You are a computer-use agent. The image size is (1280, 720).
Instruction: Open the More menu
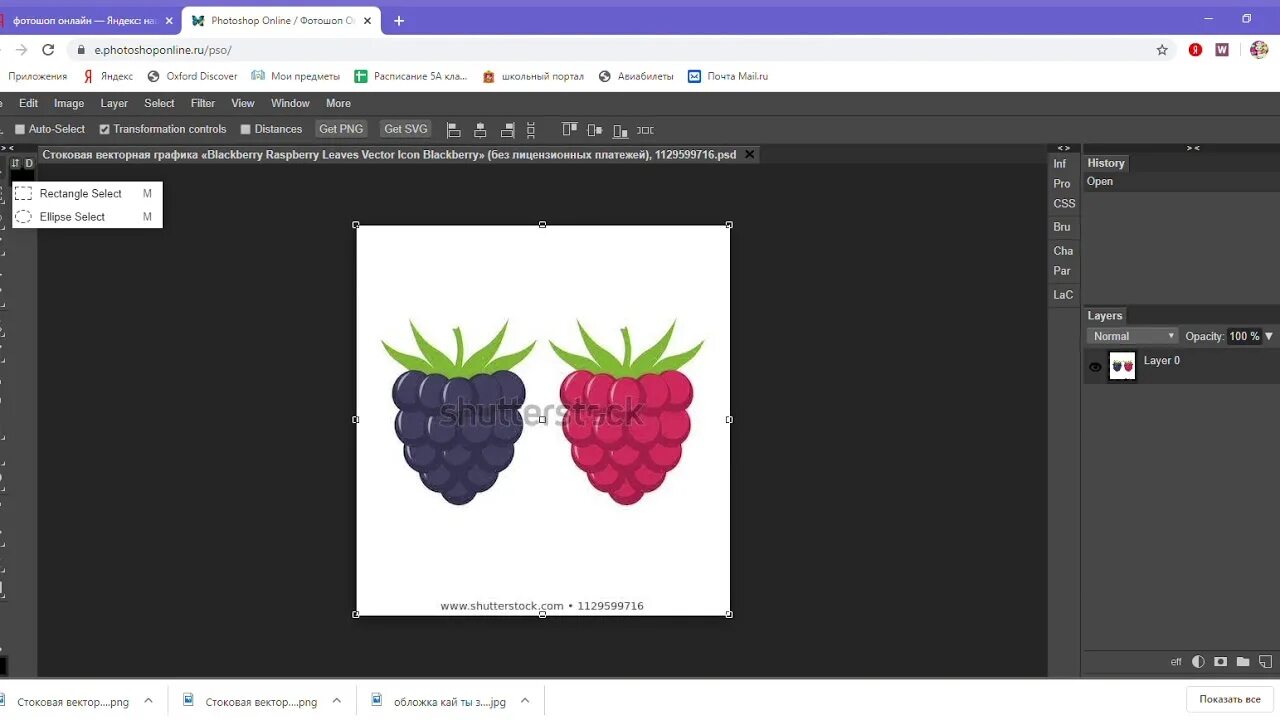point(338,103)
